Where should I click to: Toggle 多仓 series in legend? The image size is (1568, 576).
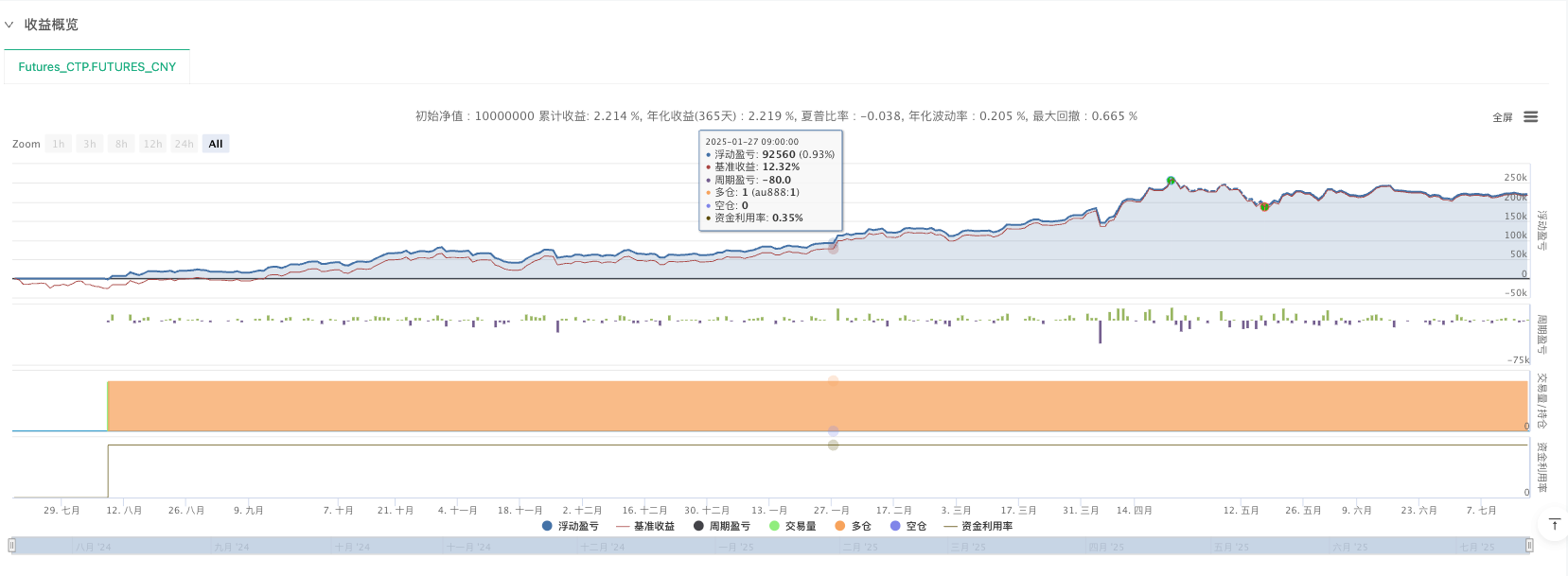(854, 526)
